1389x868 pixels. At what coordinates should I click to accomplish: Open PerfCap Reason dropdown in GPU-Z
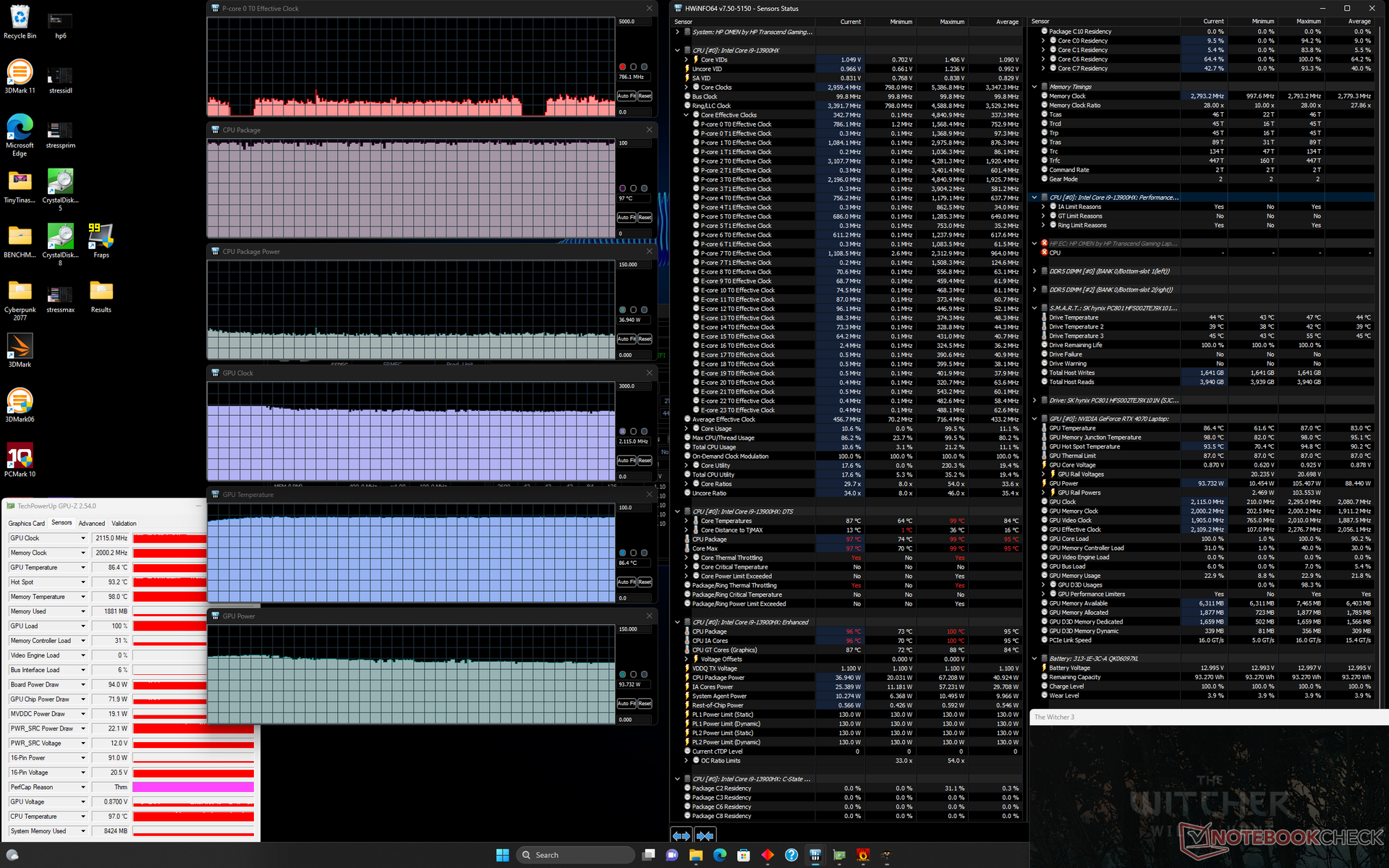(83, 787)
